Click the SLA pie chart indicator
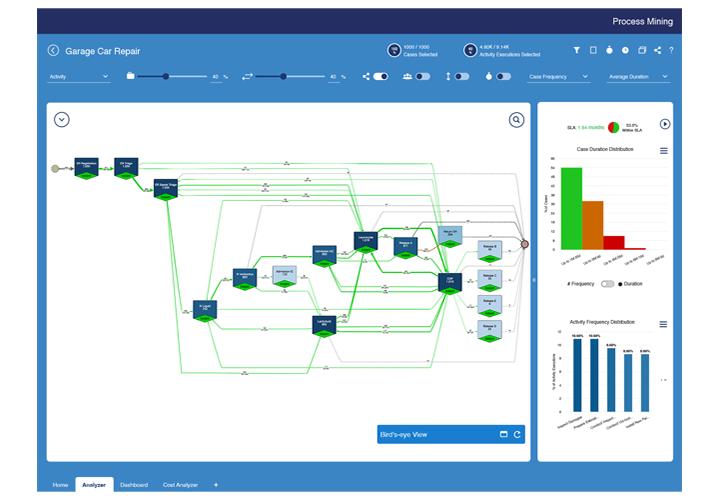 (614, 127)
